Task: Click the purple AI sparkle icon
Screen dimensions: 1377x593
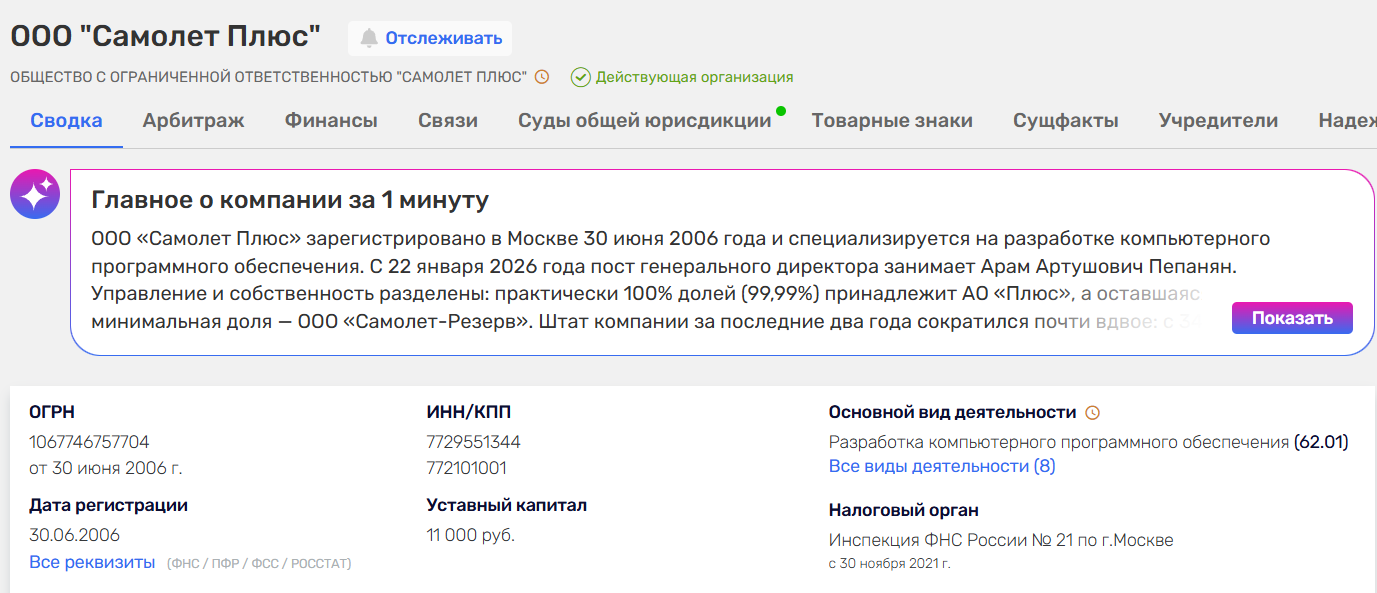Action: [x=35, y=194]
